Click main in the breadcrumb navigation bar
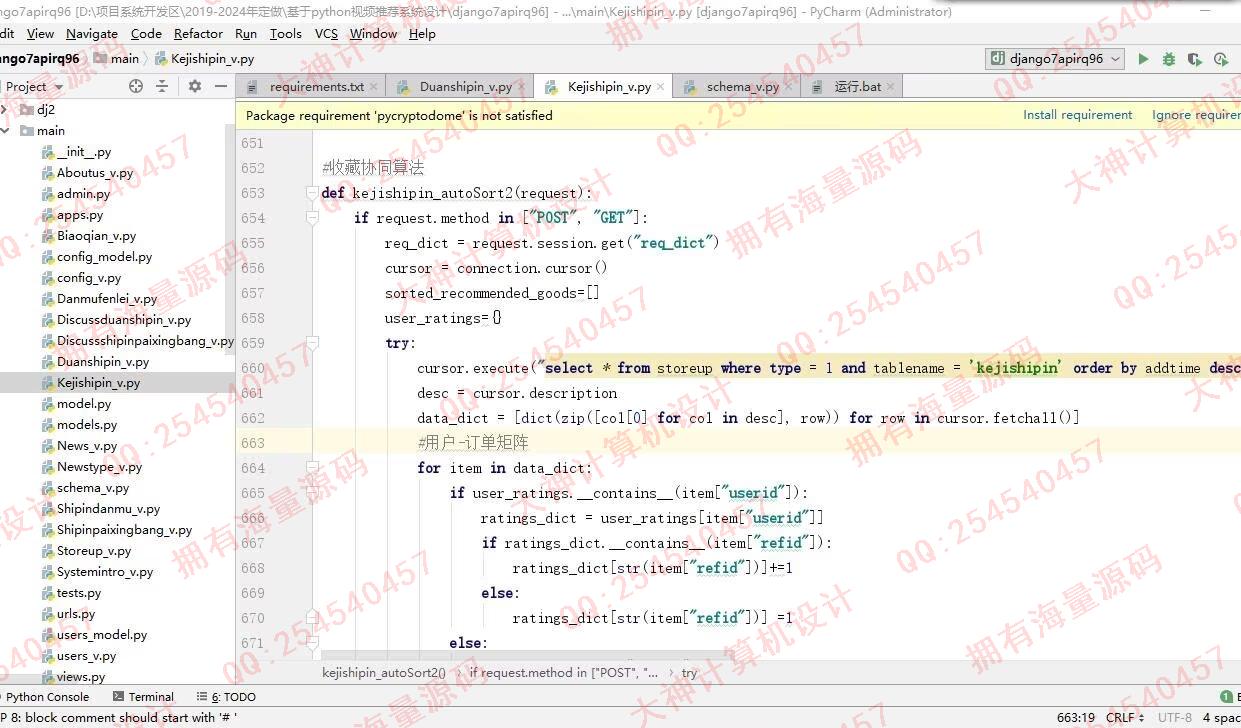The width and height of the screenshot is (1241, 728). click(x=117, y=59)
